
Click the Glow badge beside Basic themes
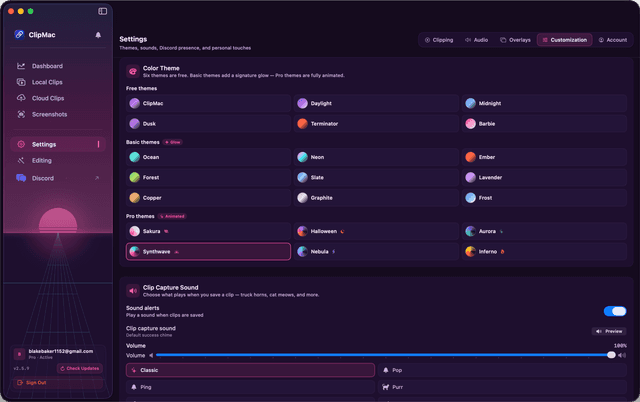tap(173, 142)
